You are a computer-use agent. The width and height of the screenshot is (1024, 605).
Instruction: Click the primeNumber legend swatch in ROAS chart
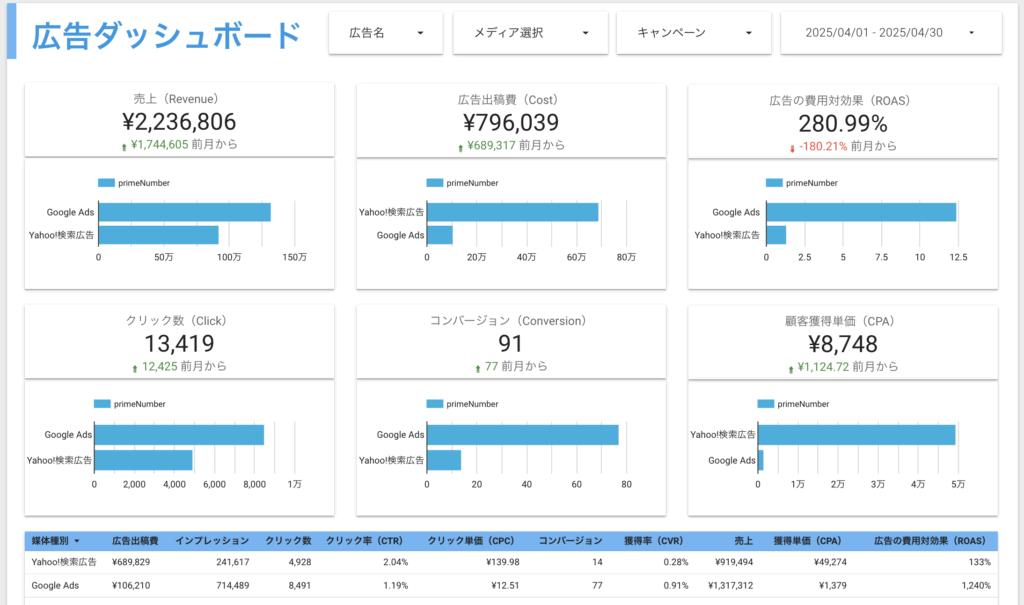773,183
